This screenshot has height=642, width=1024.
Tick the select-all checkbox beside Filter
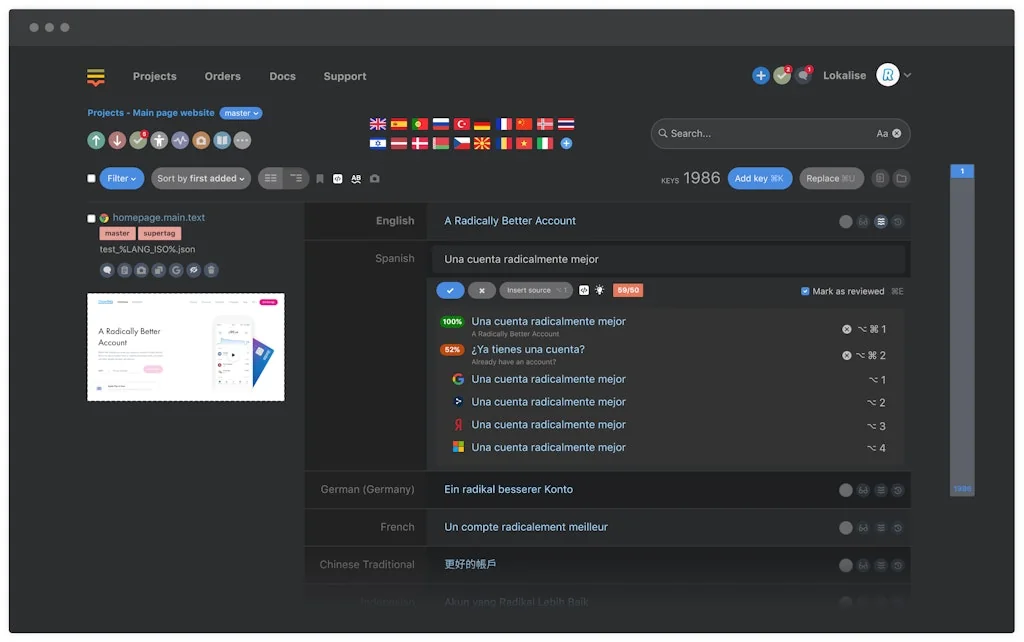[92, 179]
